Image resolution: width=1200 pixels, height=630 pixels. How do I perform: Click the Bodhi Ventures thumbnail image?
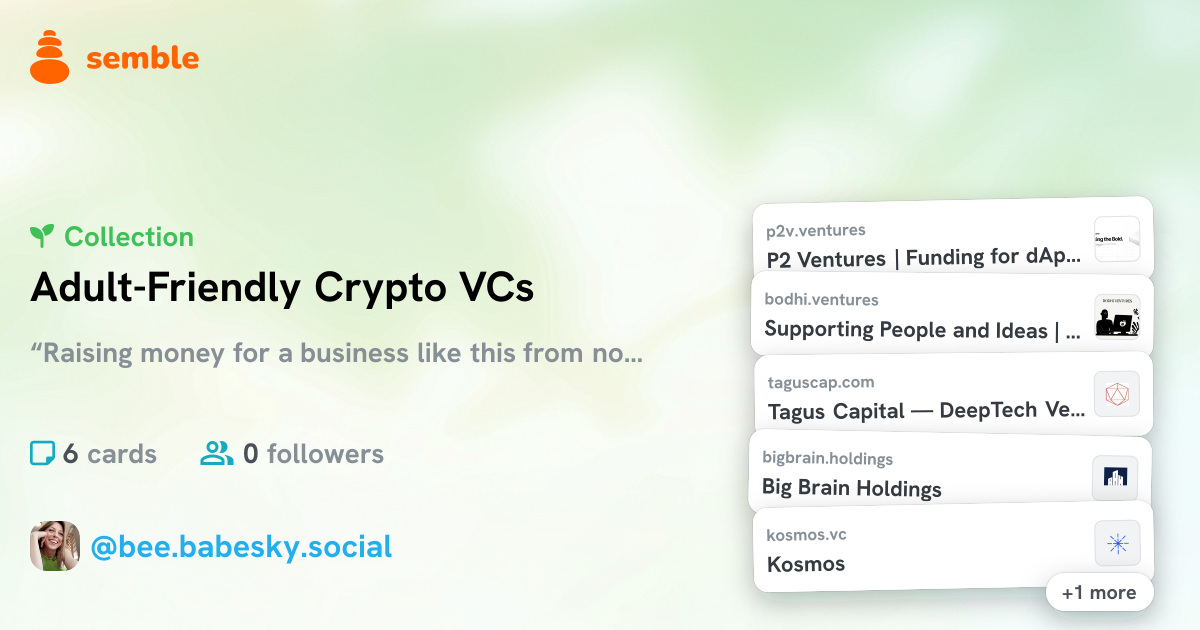[x=1117, y=317]
